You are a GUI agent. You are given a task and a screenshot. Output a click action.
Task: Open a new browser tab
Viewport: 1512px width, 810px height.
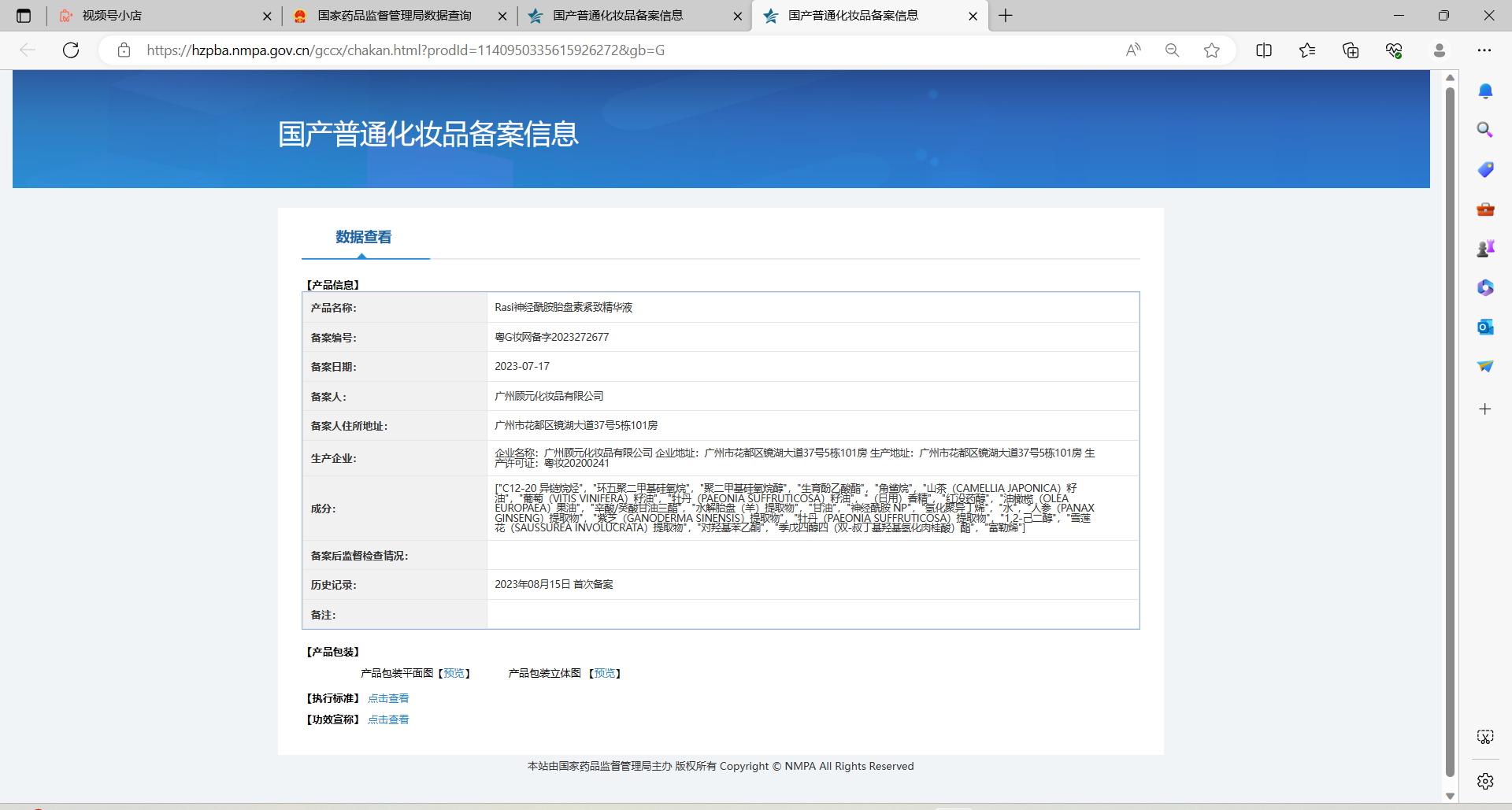click(x=1006, y=16)
